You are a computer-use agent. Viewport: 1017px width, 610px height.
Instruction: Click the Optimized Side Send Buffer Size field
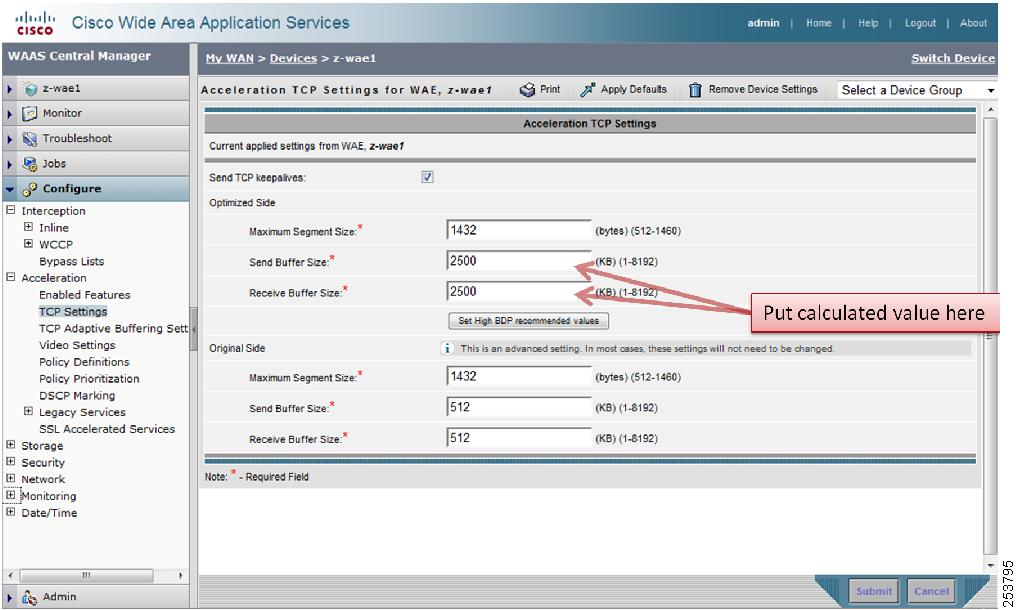pos(519,261)
